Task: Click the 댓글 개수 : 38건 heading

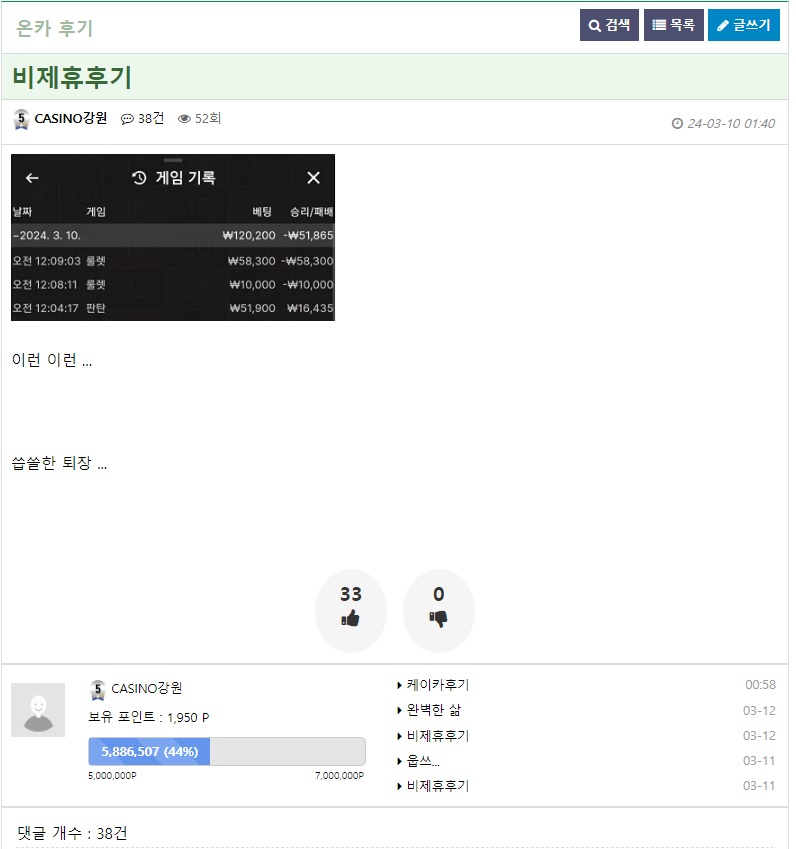Action: click(72, 833)
